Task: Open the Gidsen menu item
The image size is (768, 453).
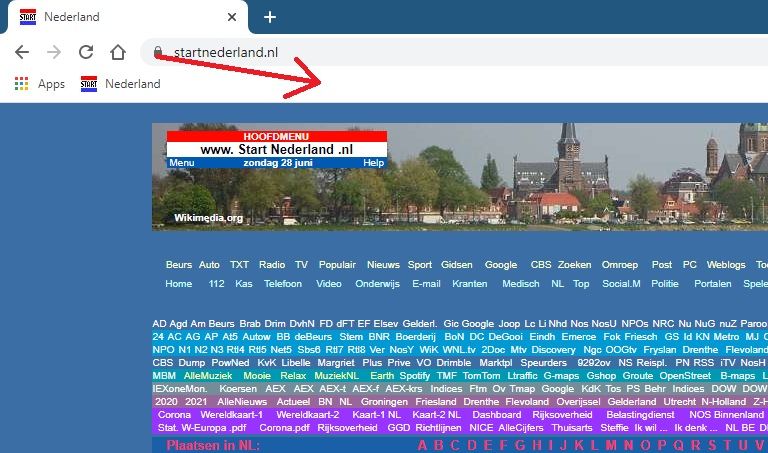Action: [x=456, y=265]
